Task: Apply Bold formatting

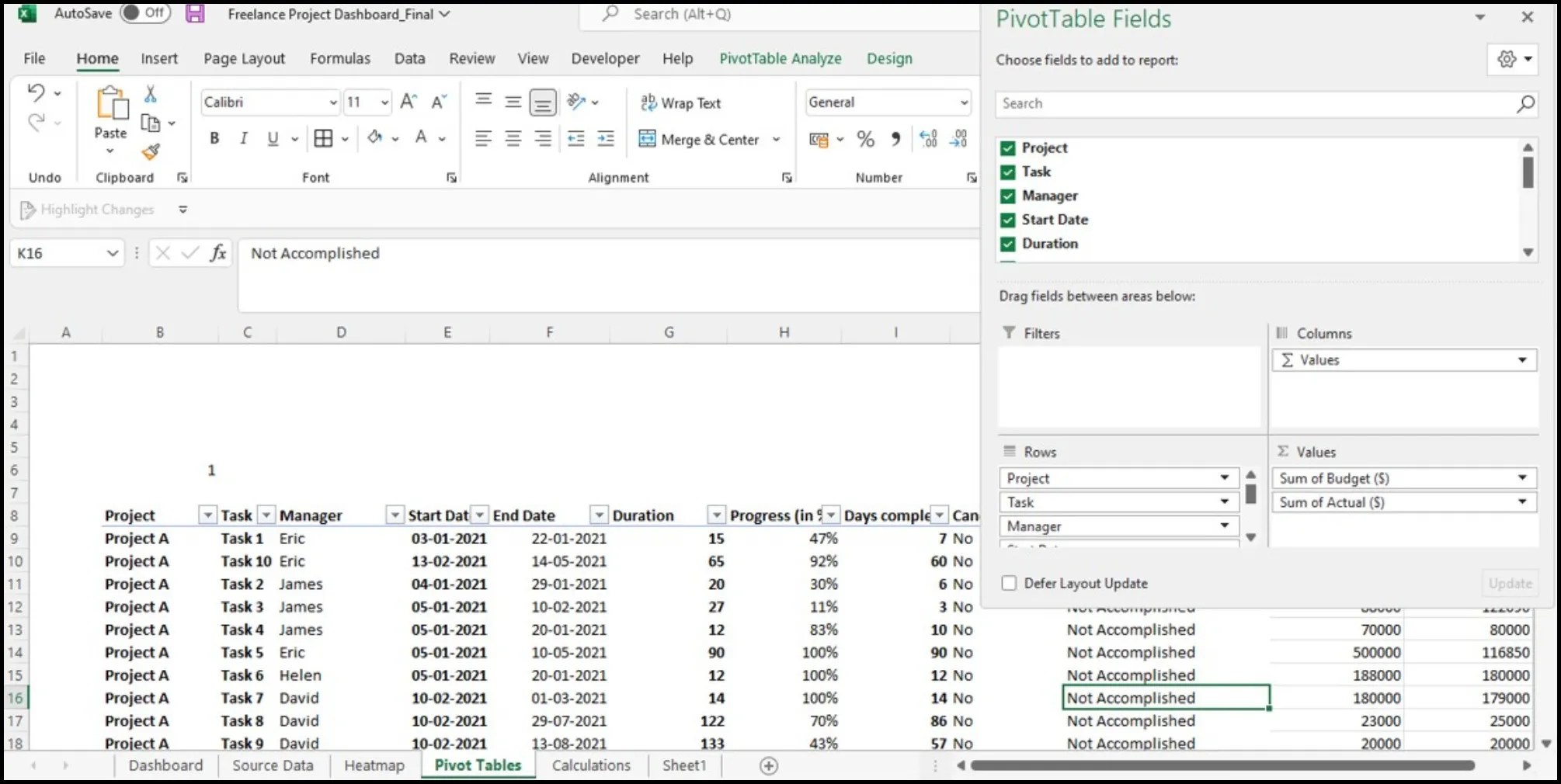Action: [214, 138]
